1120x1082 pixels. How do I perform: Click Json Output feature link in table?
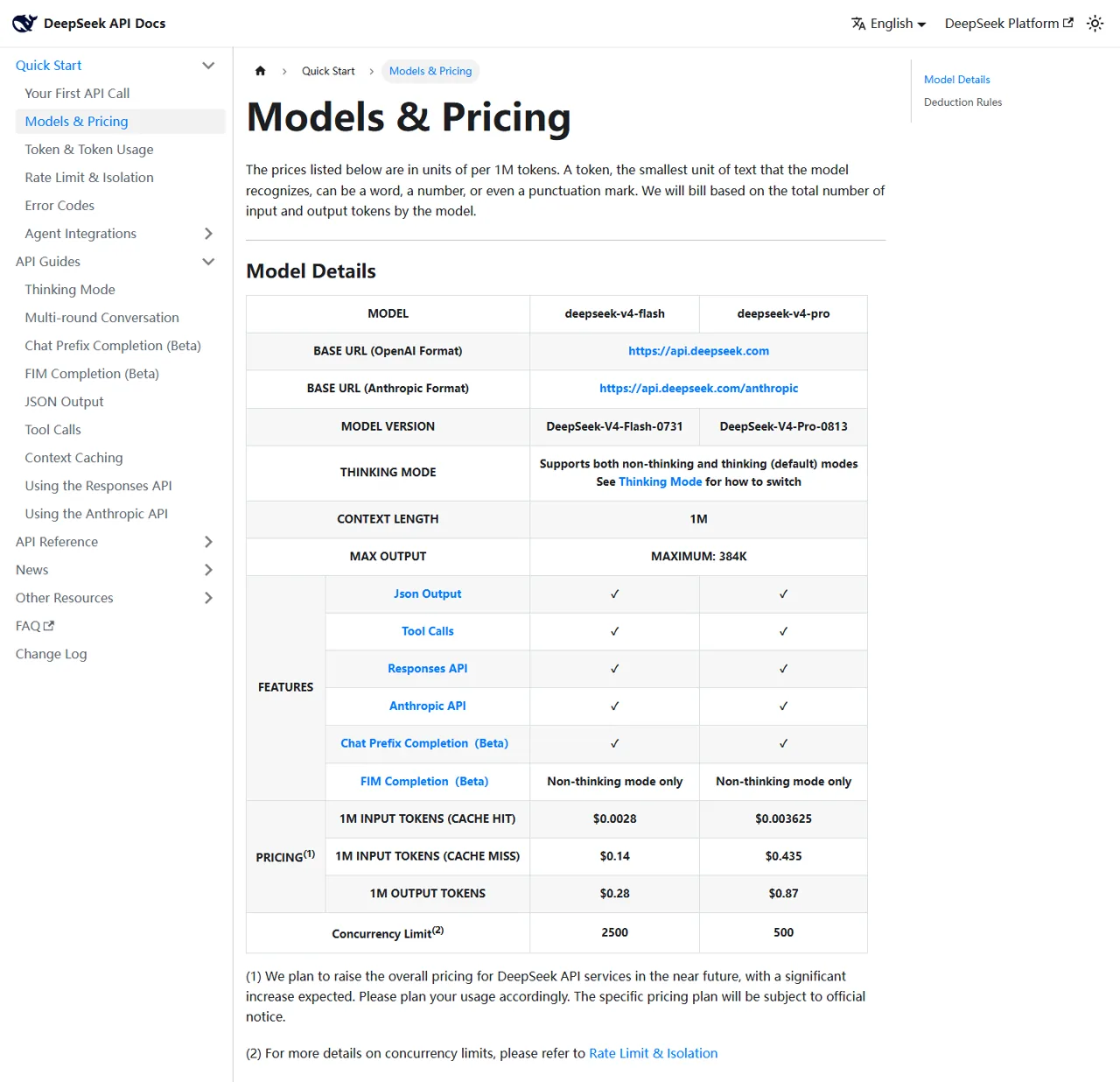pyautogui.click(x=427, y=594)
